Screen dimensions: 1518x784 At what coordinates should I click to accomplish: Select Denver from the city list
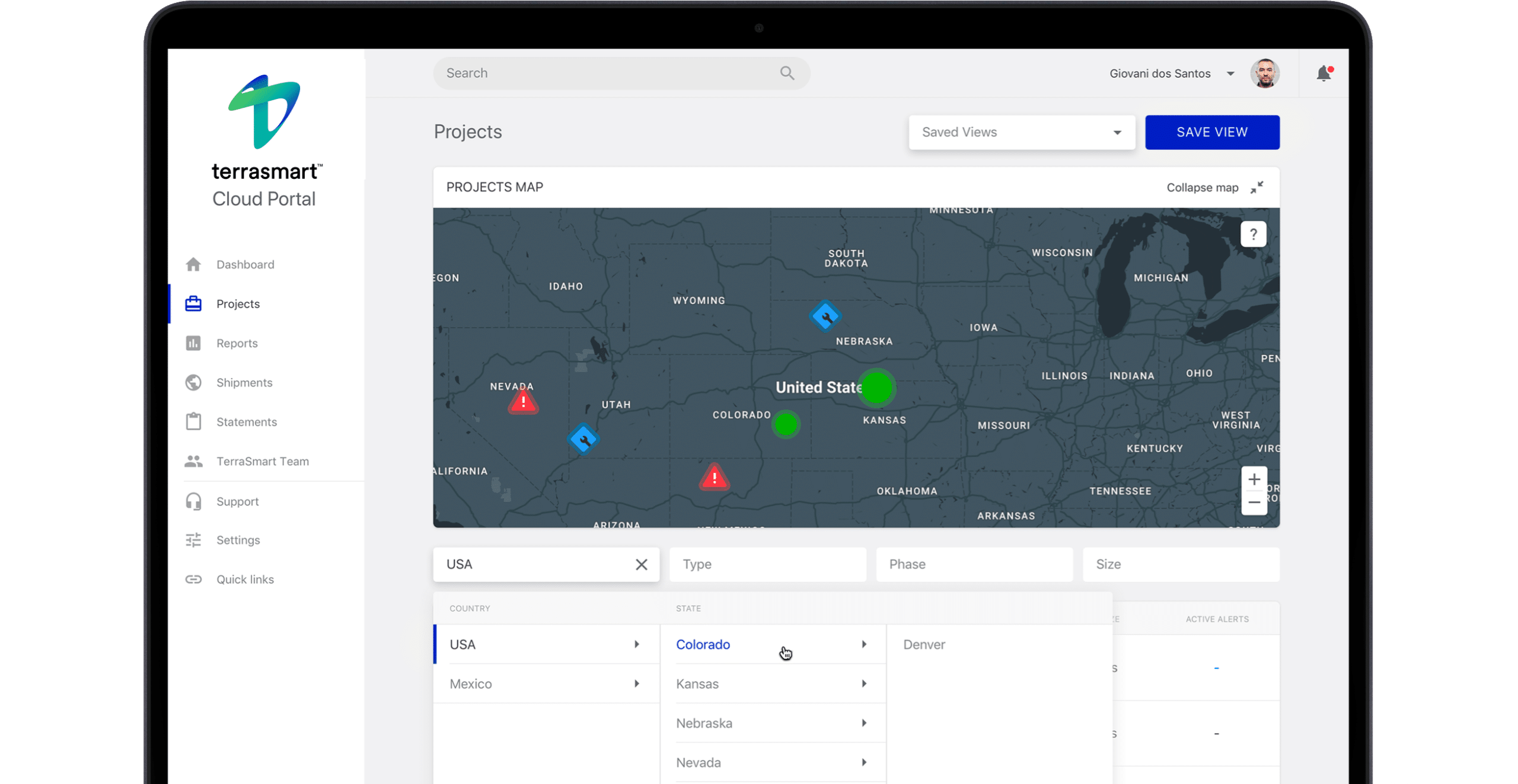click(924, 644)
